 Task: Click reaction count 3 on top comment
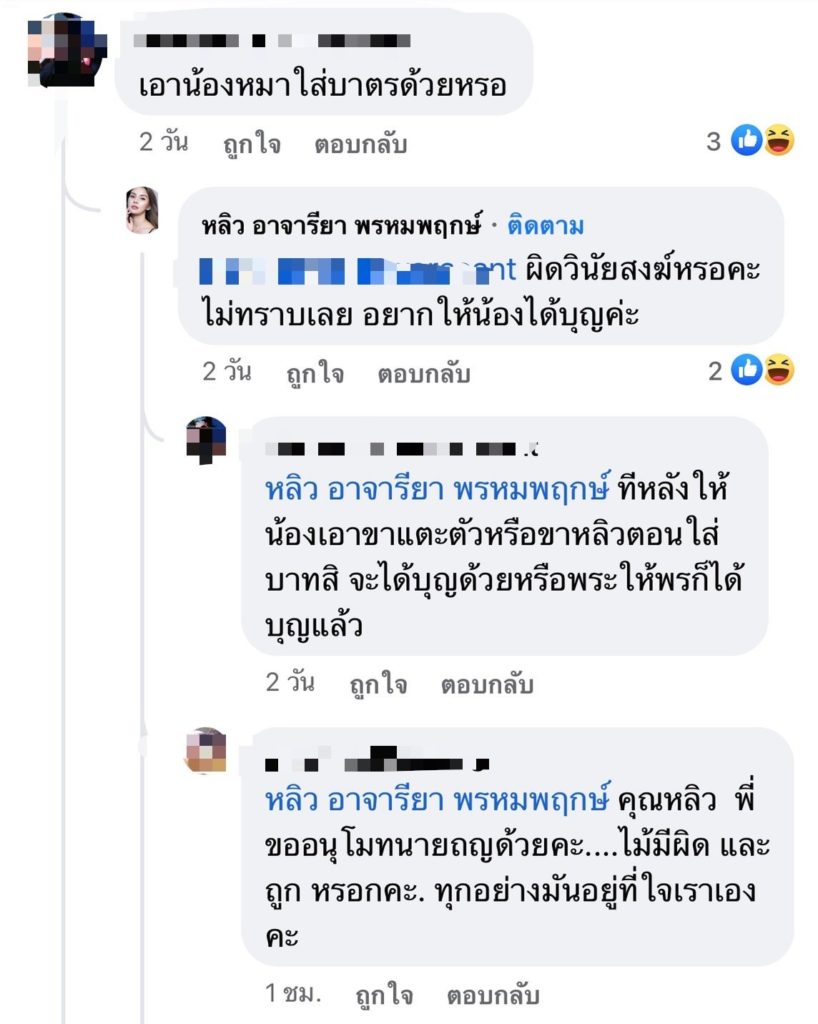point(714,141)
